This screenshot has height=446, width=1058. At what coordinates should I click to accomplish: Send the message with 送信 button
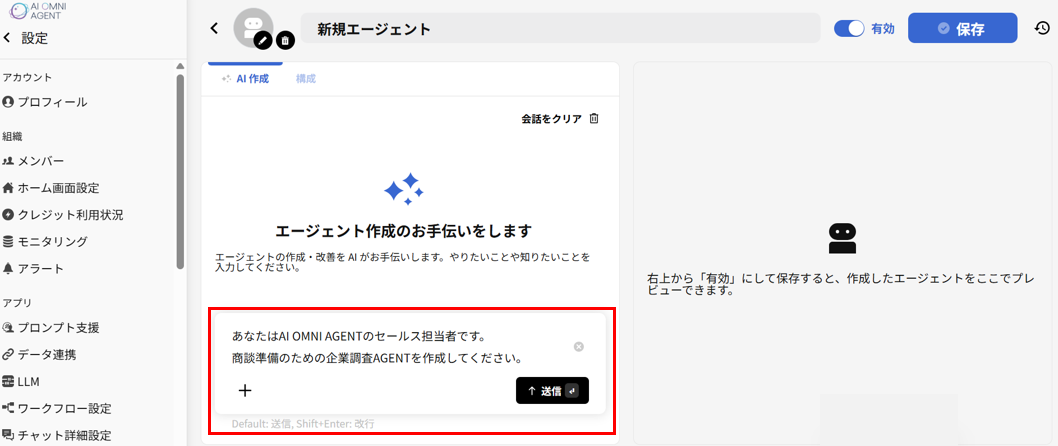coord(552,390)
